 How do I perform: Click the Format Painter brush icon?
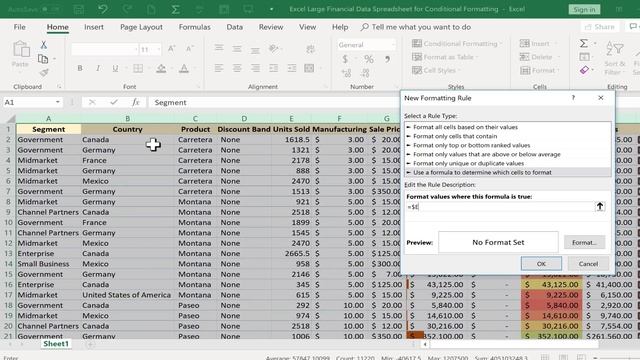(x=44, y=73)
